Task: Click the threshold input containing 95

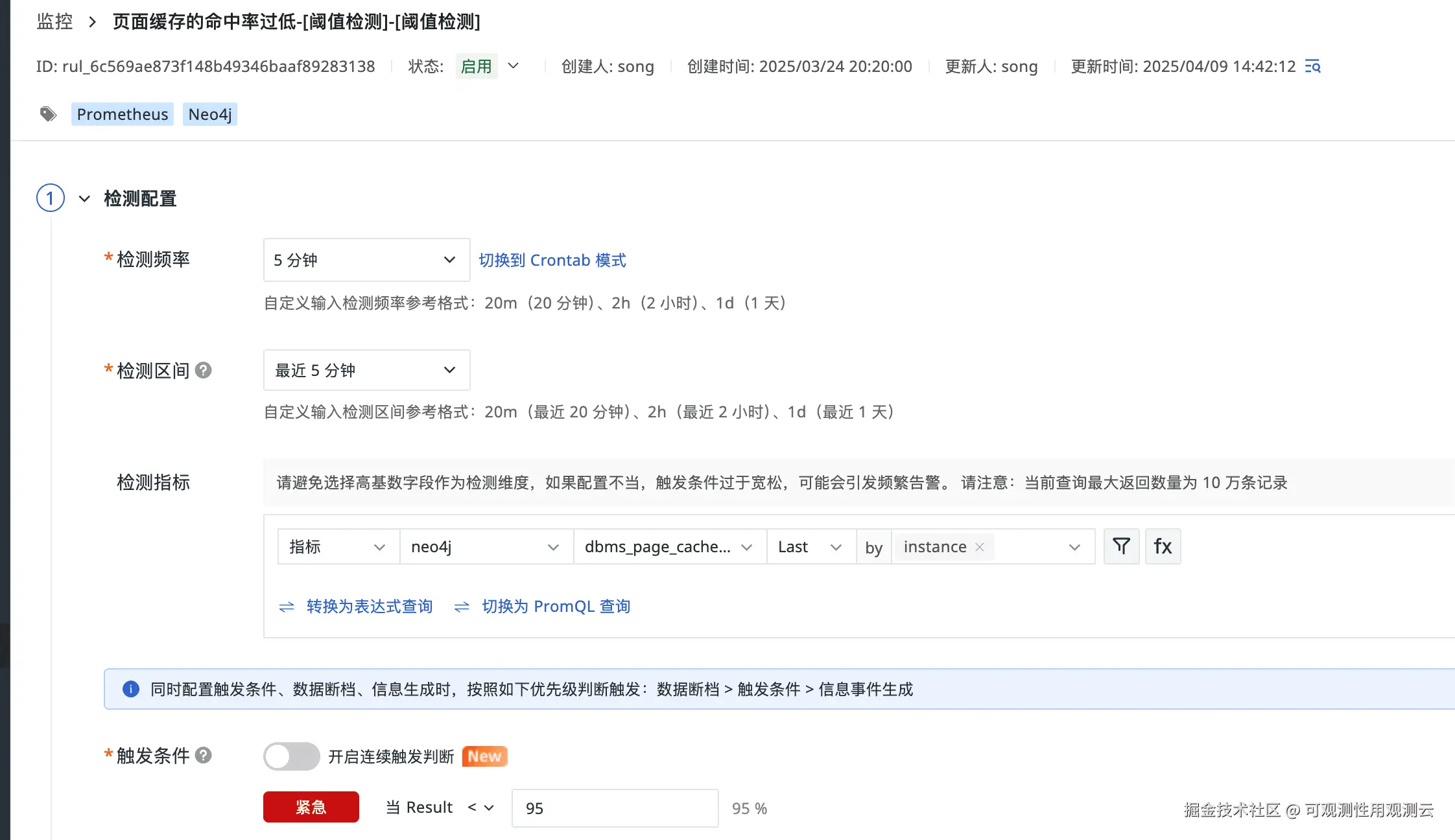Action: tap(614, 808)
